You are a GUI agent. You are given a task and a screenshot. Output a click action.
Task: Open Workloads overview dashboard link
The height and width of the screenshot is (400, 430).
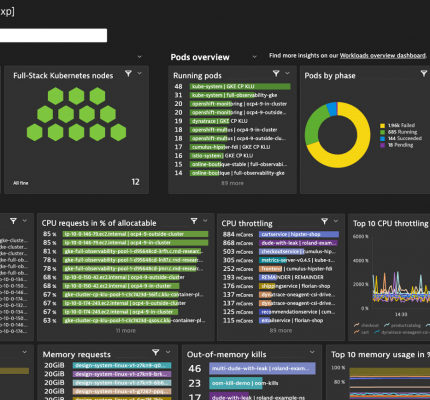[383, 56]
